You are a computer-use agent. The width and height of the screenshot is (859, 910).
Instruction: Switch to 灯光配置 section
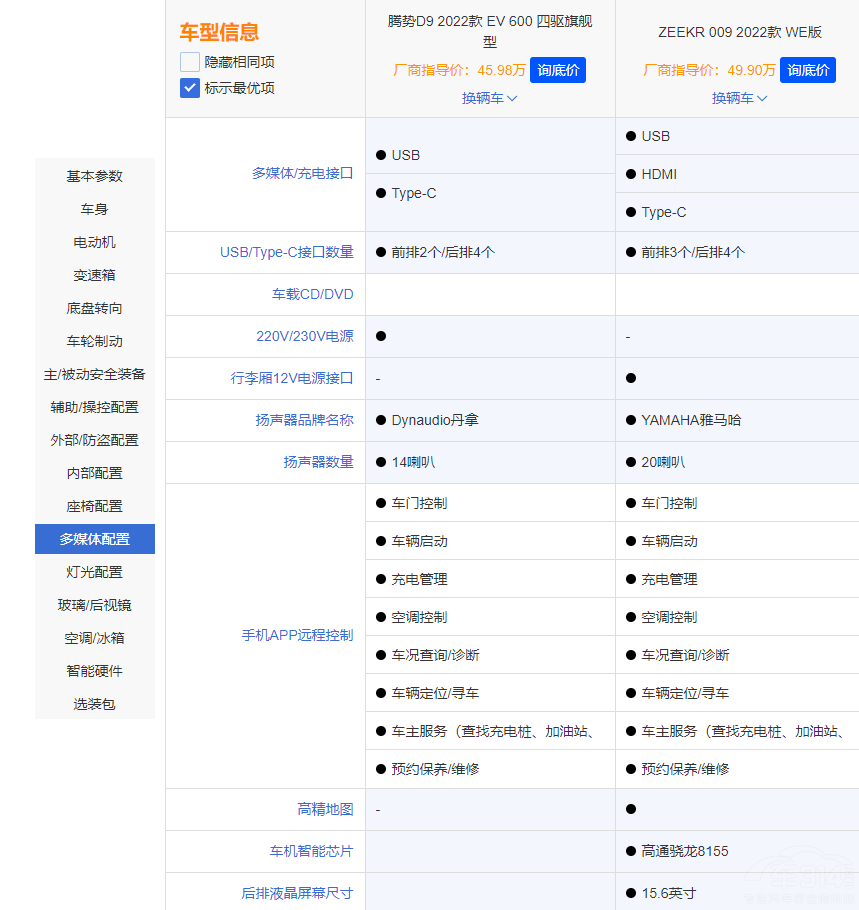pos(94,571)
